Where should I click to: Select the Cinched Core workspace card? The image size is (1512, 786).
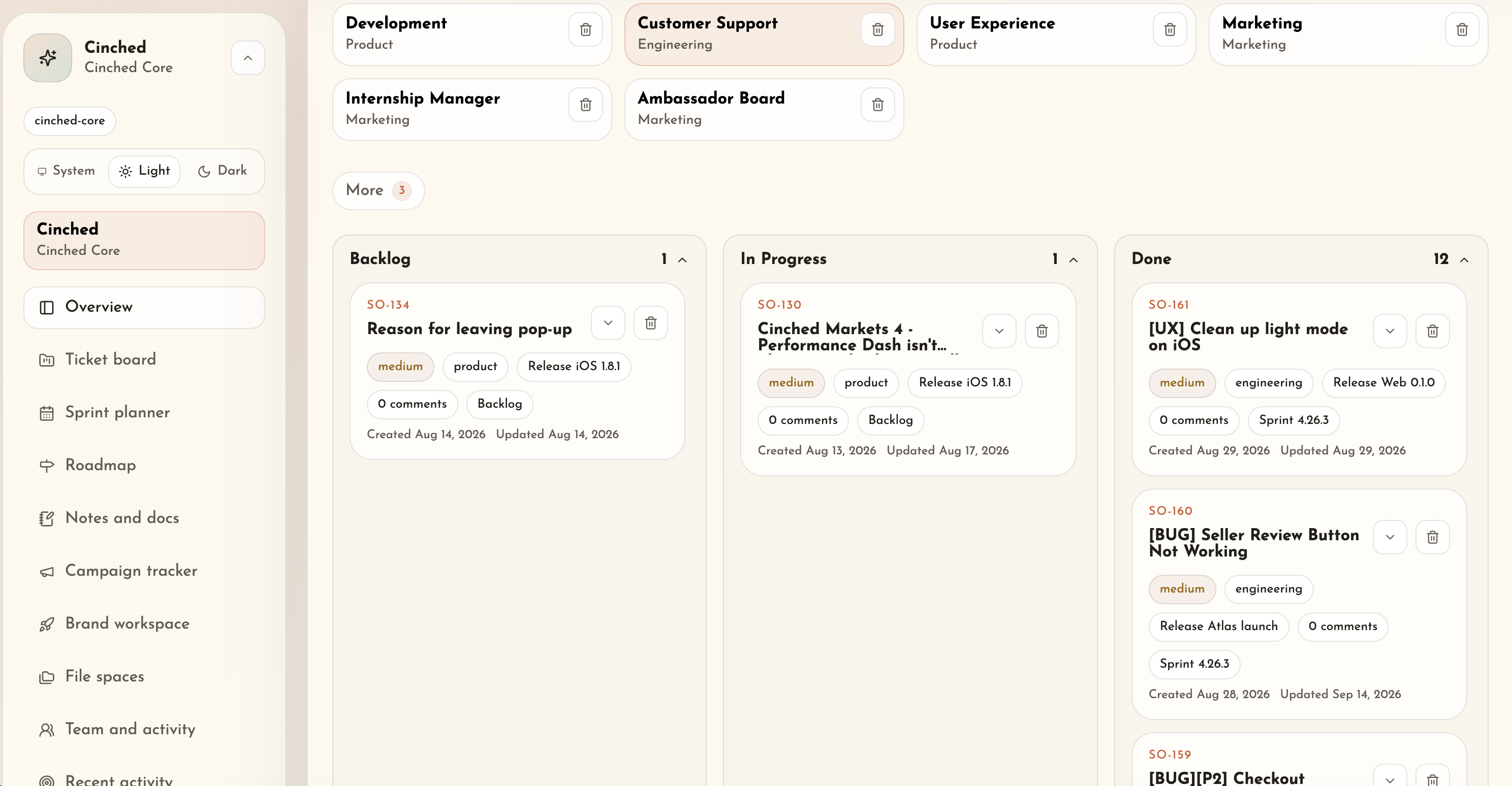coord(144,241)
